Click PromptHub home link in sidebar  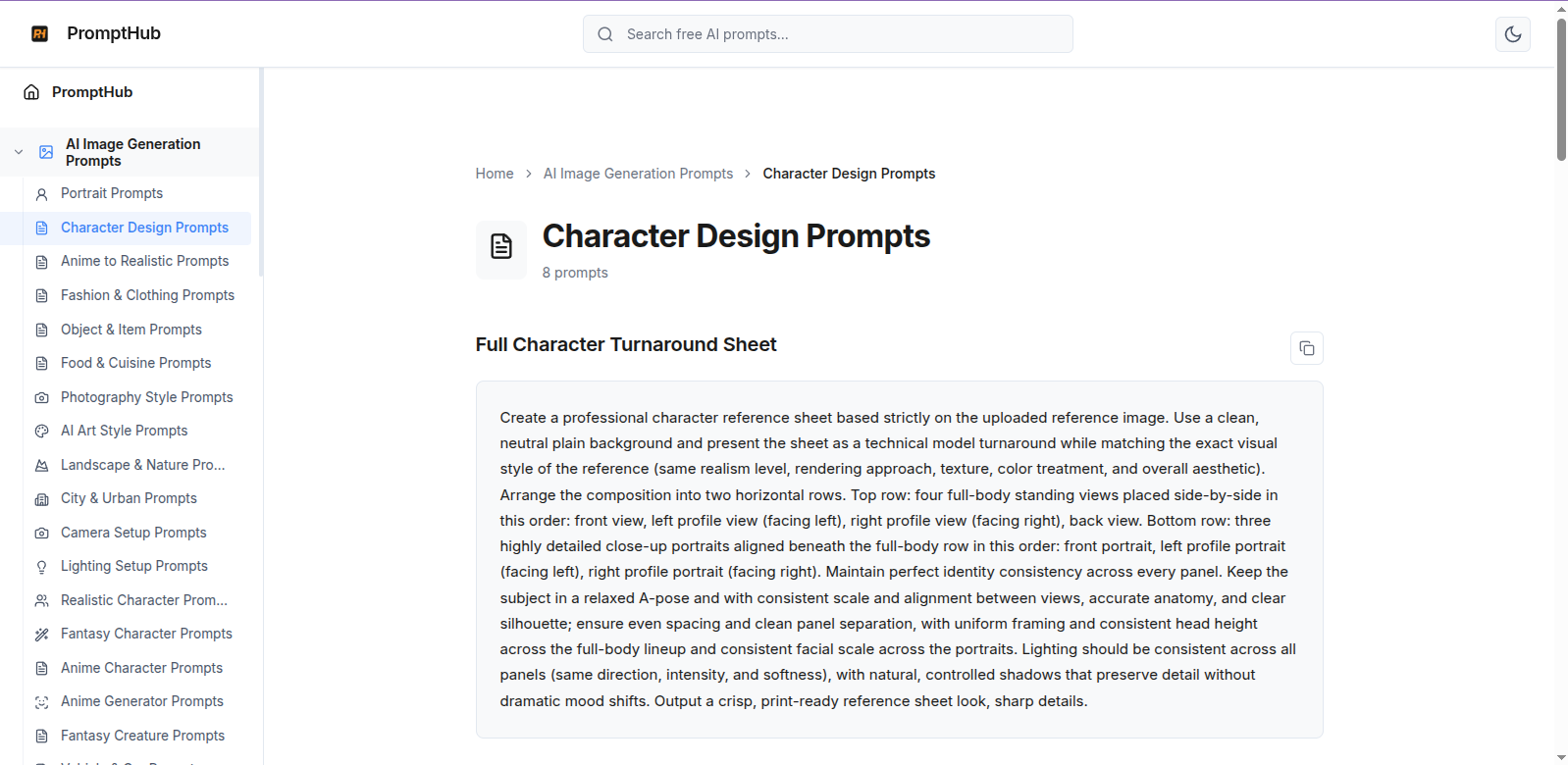coord(92,92)
